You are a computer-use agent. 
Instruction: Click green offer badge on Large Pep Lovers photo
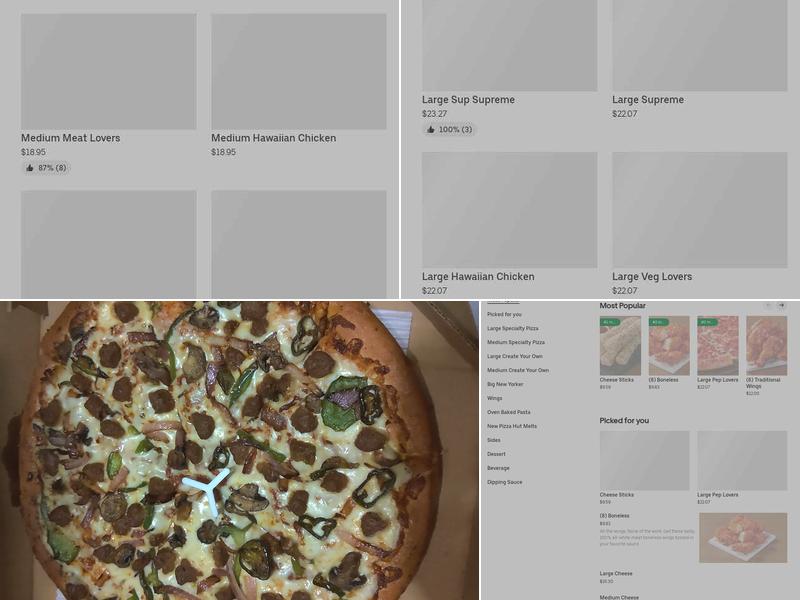708,322
